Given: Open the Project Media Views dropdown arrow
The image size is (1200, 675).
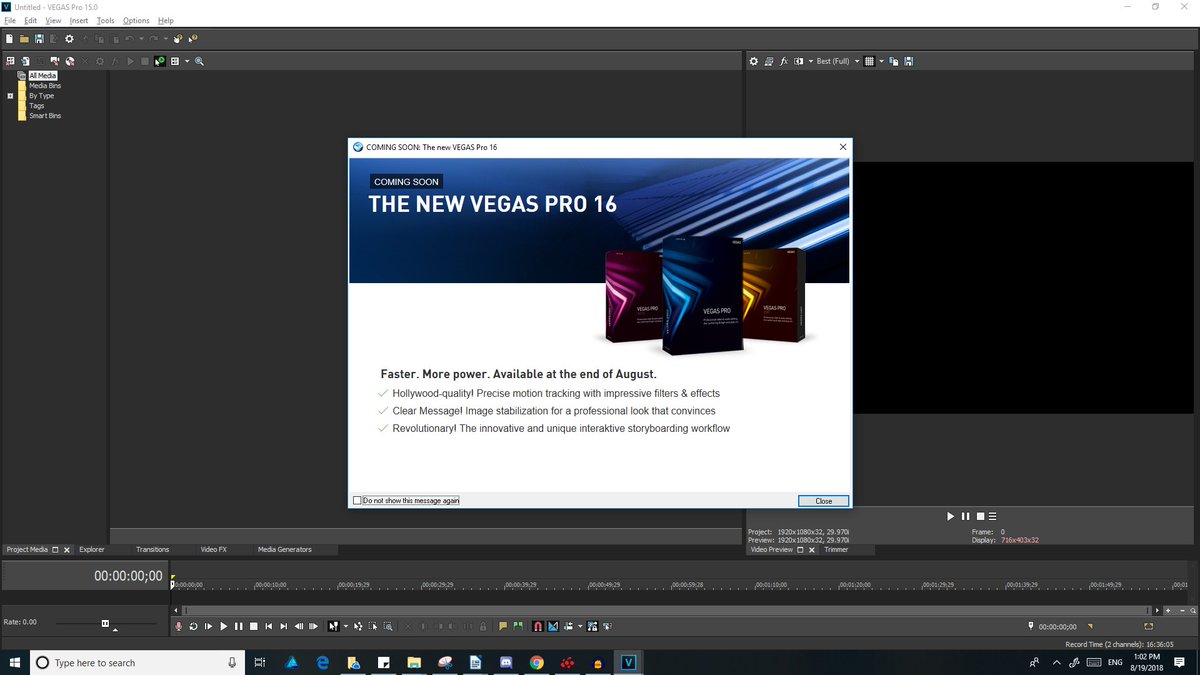Looking at the screenshot, I should [187, 61].
